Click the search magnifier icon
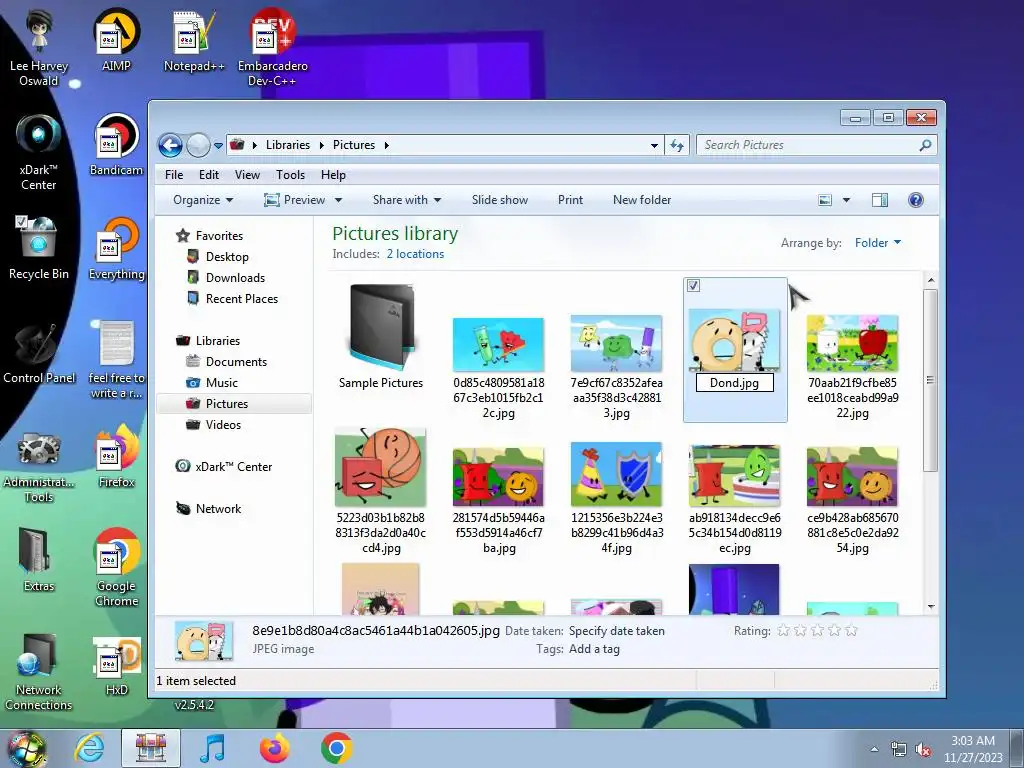1024x768 pixels. pyautogui.click(x=925, y=145)
